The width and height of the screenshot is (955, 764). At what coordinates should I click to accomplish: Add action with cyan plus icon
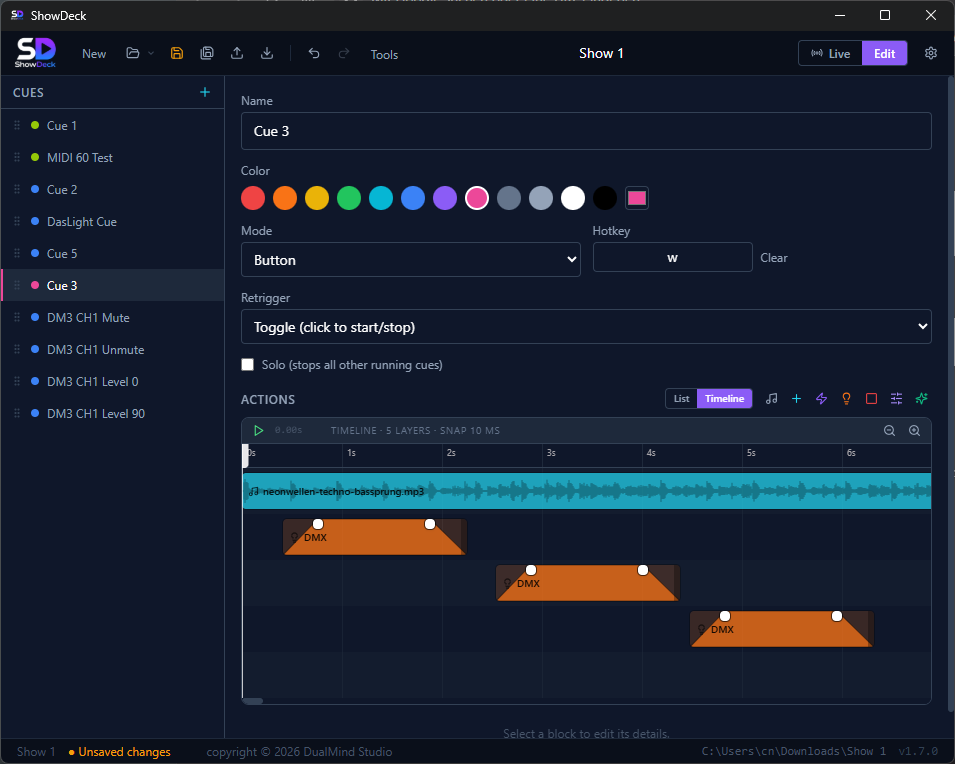pos(796,398)
